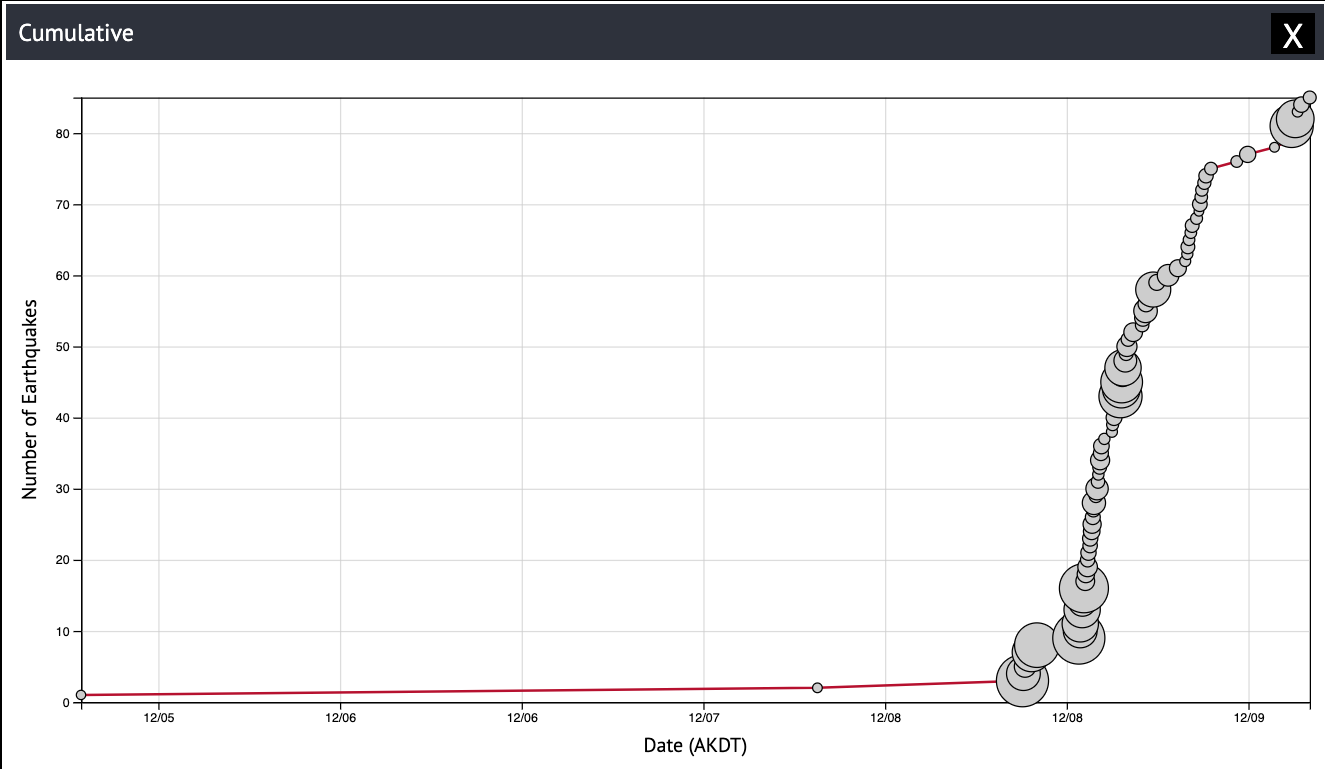Click the '70' y-axis tick label
Screen dimensions: 1325x769
click(x=62, y=205)
